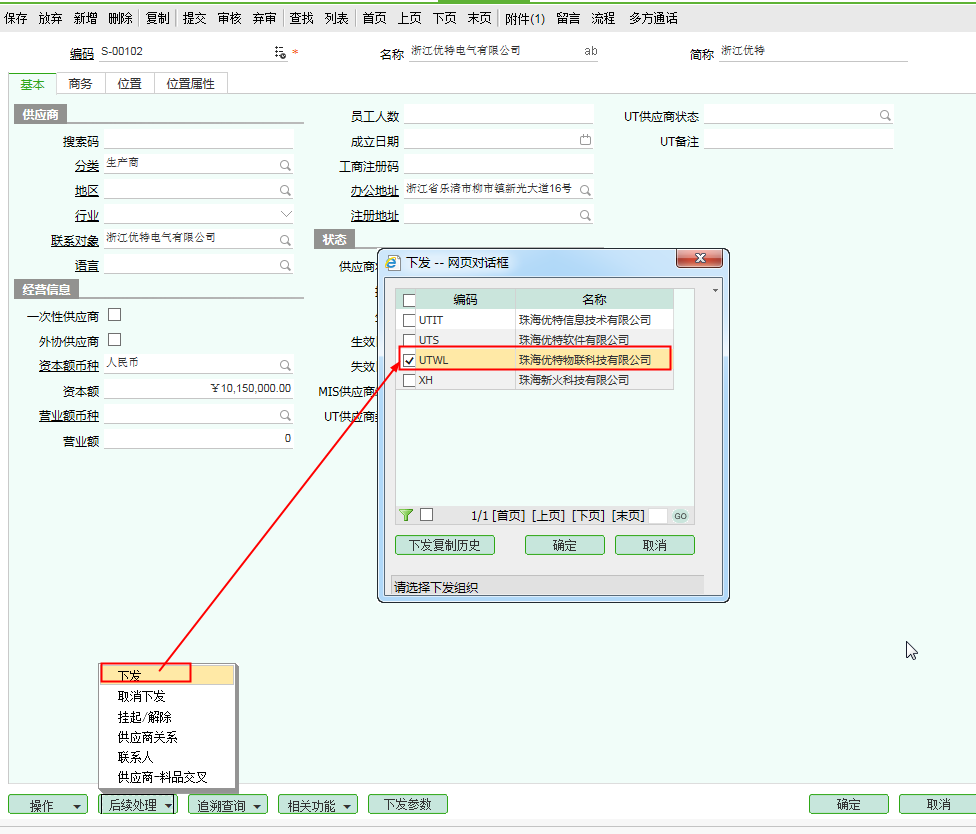Switch to the 商务 tab
Image resolution: width=976 pixels, height=834 pixels.
pyautogui.click(x=81, y=84)
